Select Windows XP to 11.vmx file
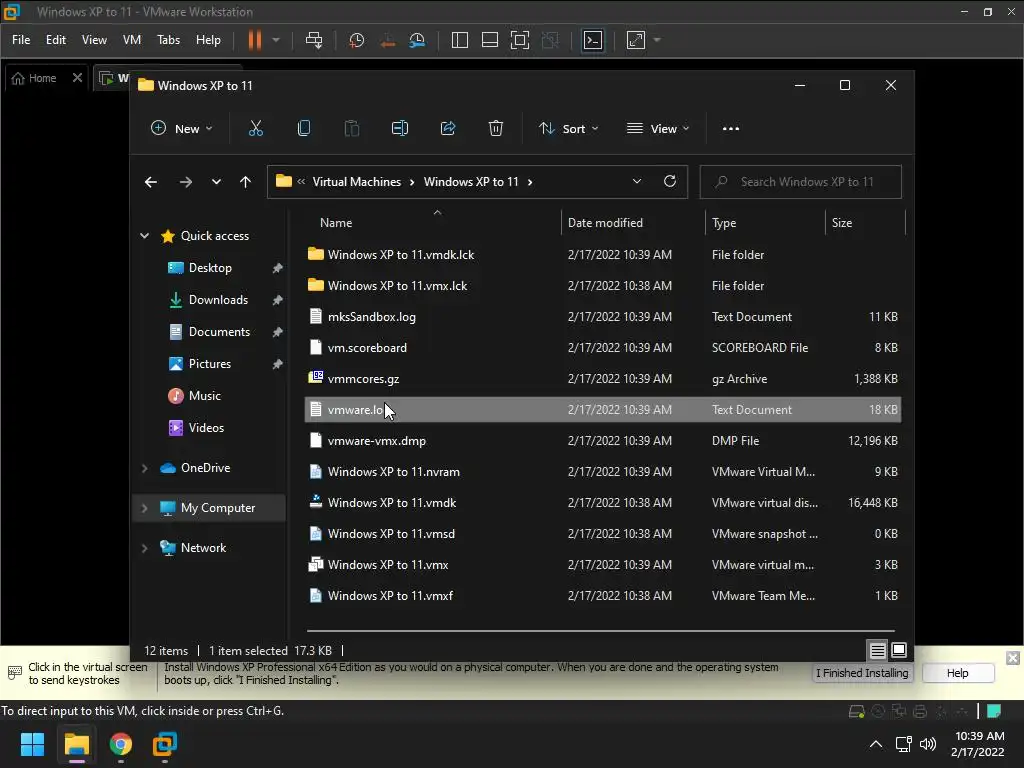Viewport: 1024px width, 768px height. [603, 565]
